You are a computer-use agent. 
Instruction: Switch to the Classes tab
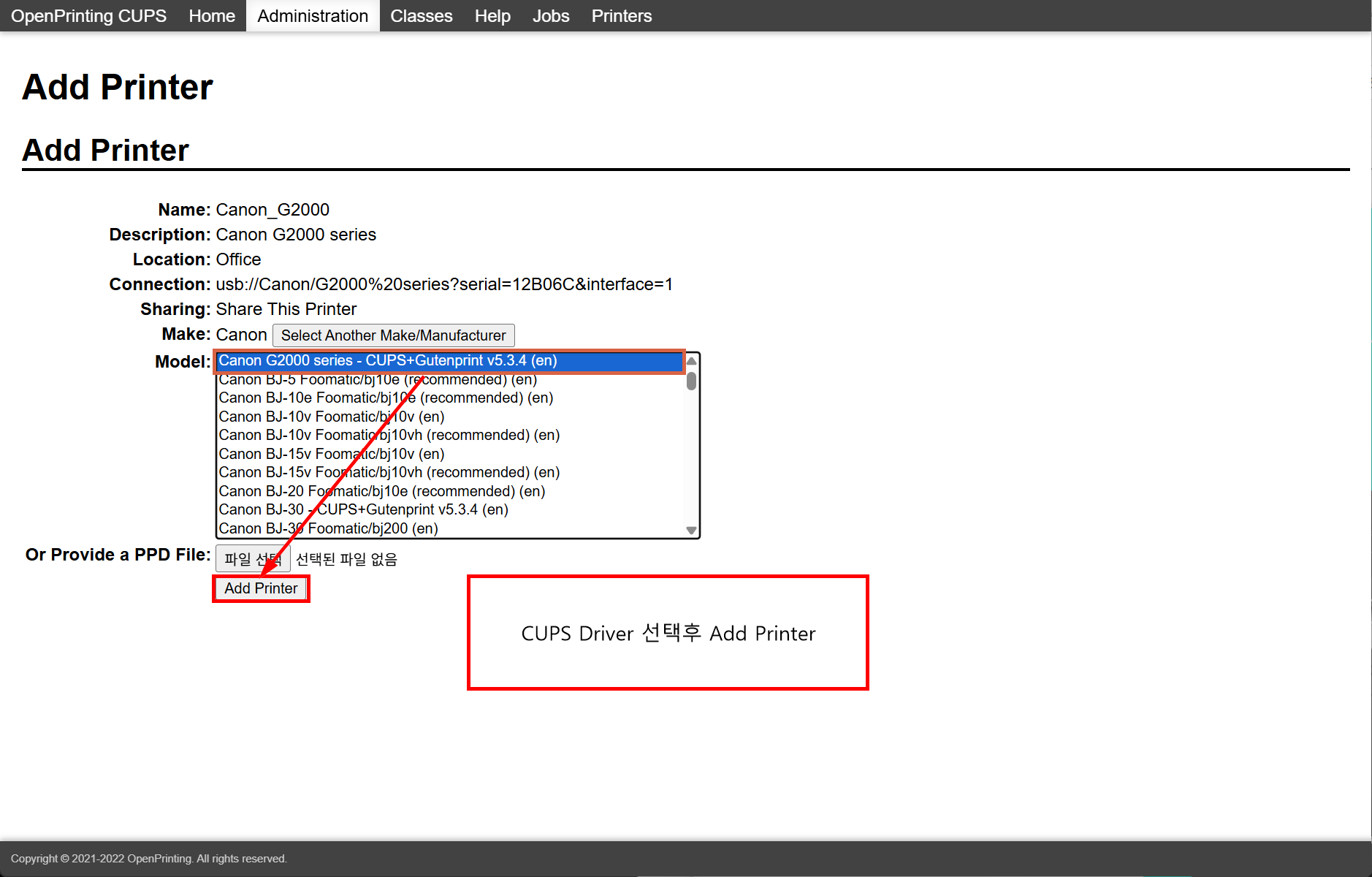tap(422, 16)
